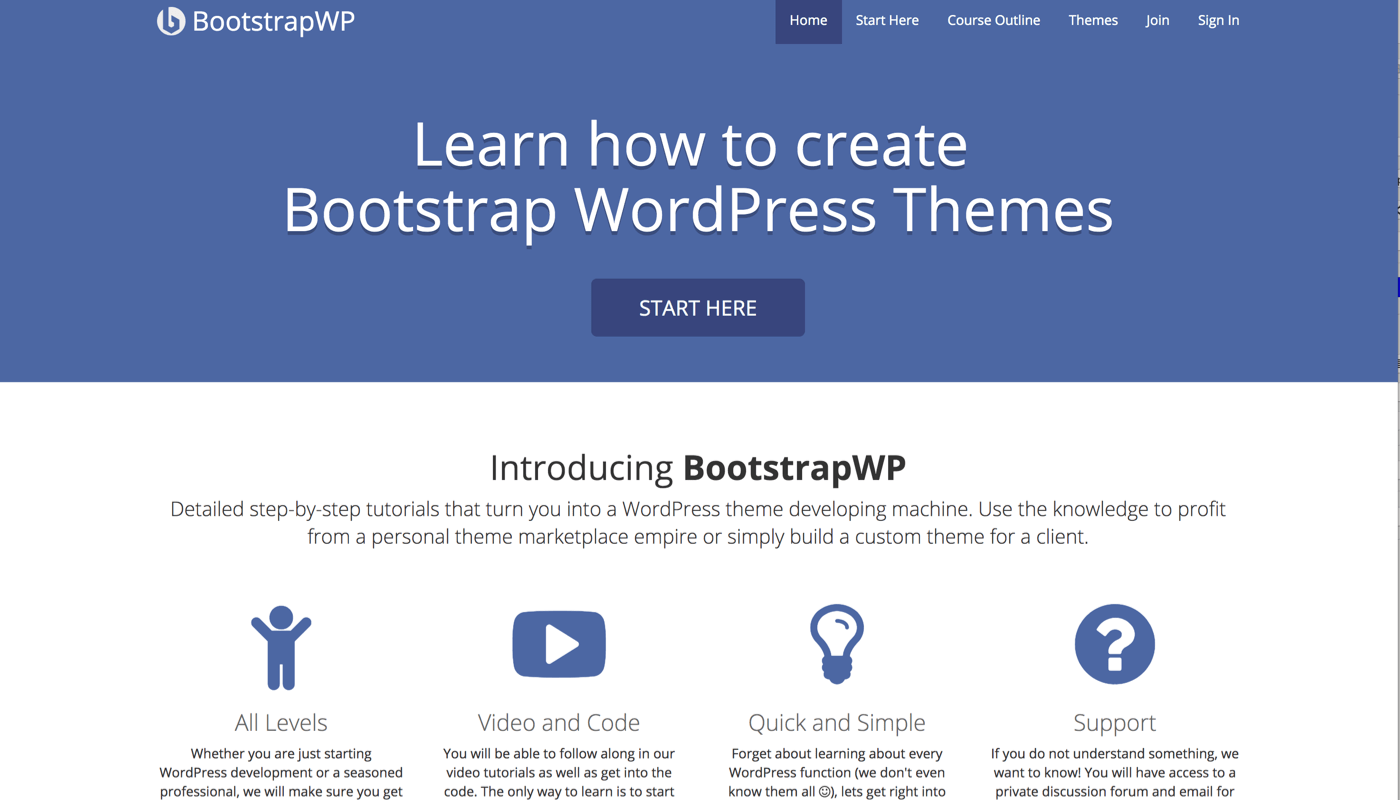Click the Quick and Simple lightbulb icon

pyautogui.click(x=837, y=644)
